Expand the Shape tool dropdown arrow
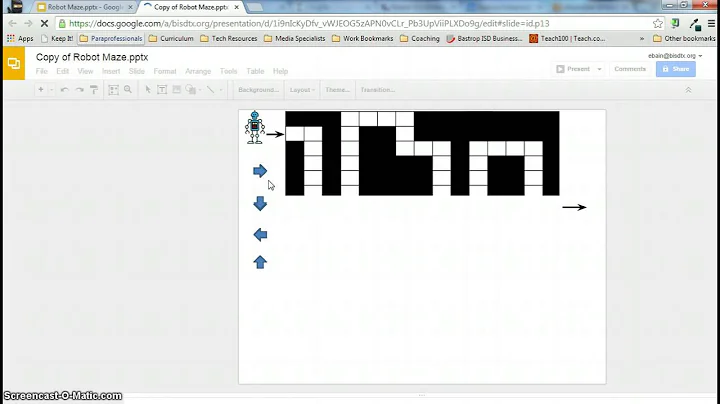The height and width of the screenshot is (404, 720). 200,90
